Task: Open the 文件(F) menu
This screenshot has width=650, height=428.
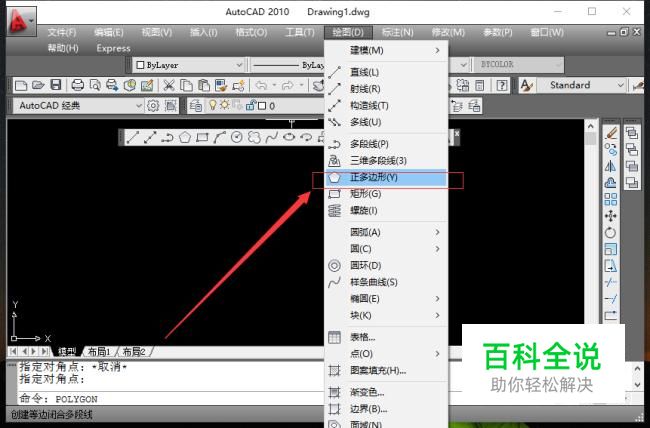Action: [x=62, y=32]
